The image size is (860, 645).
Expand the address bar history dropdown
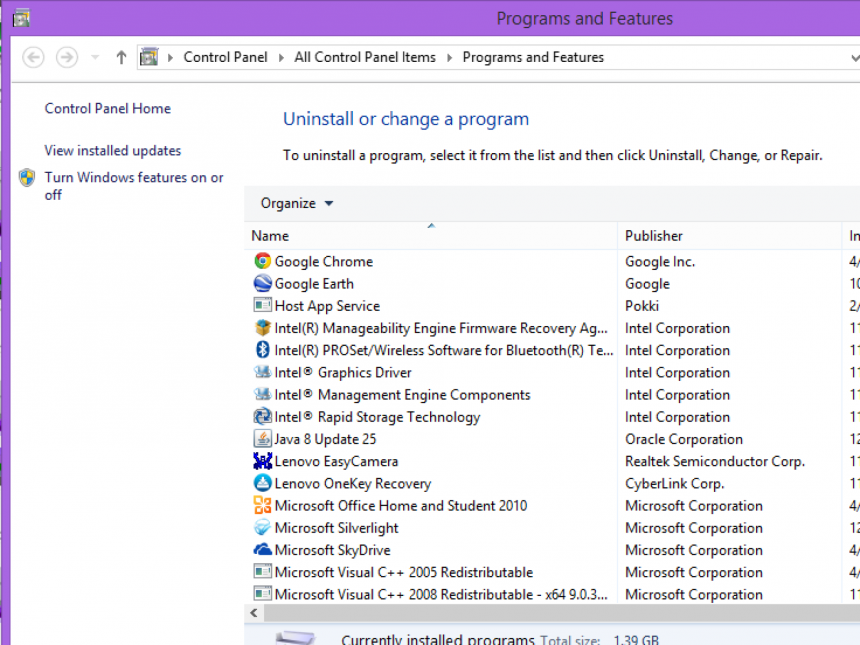855,58
